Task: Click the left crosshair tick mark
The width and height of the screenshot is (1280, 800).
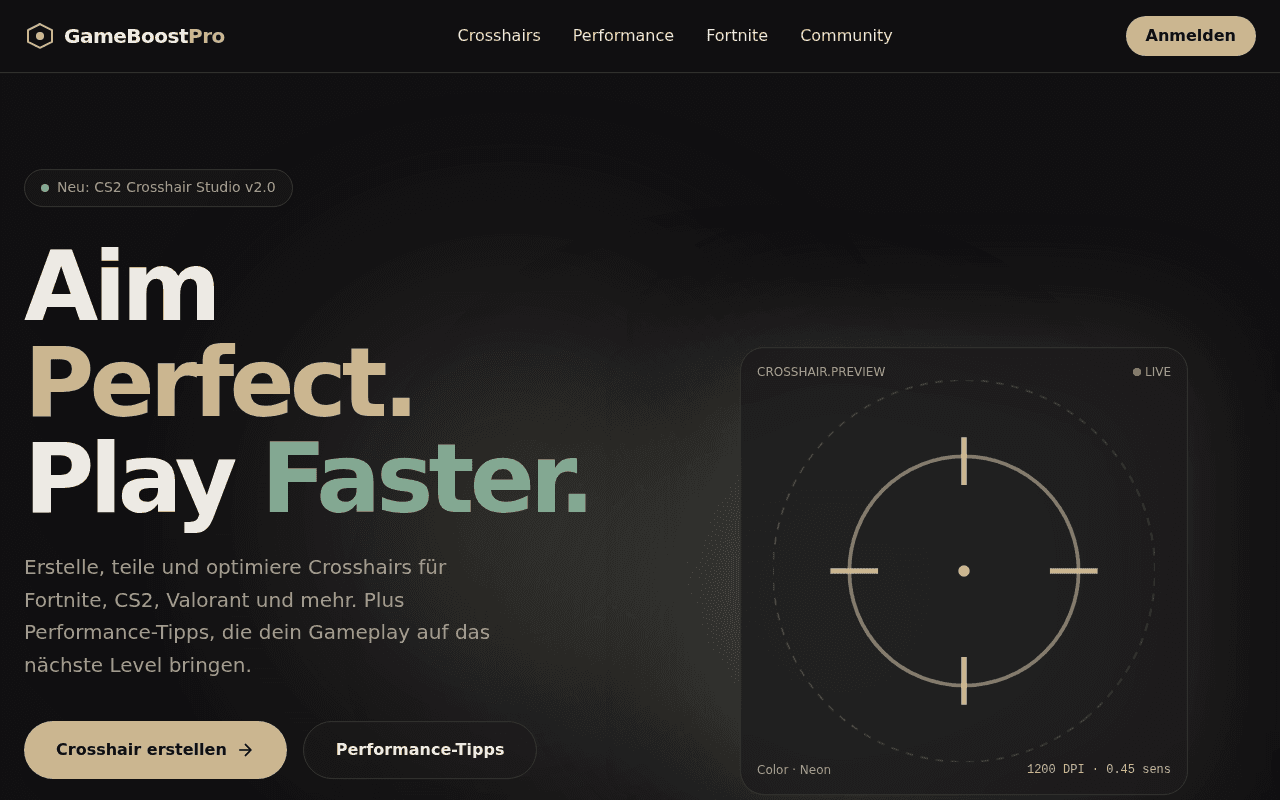Action: pyautogui.click(x=854, y=571)
